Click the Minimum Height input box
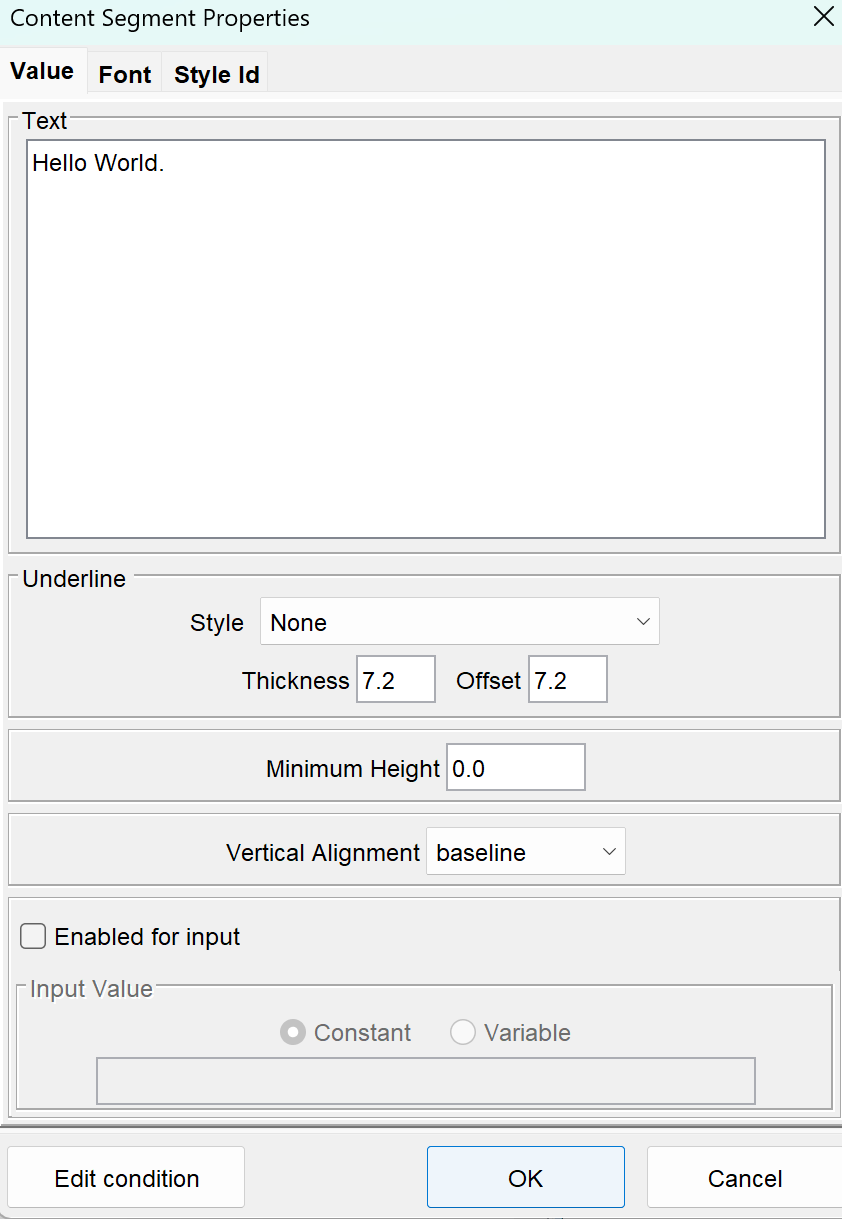842x1219 pixels. tap(515, 769)
